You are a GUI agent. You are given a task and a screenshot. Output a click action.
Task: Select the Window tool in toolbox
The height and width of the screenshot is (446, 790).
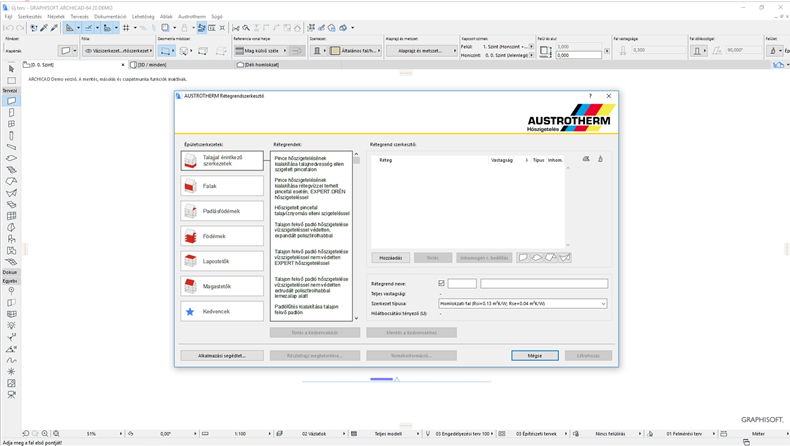(11, 124)
